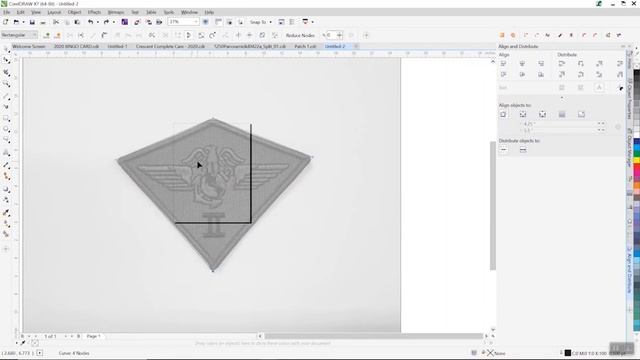Toggle Align objects to Page center
The height and width of the screenshot is (360, 640).
point(542,115)
